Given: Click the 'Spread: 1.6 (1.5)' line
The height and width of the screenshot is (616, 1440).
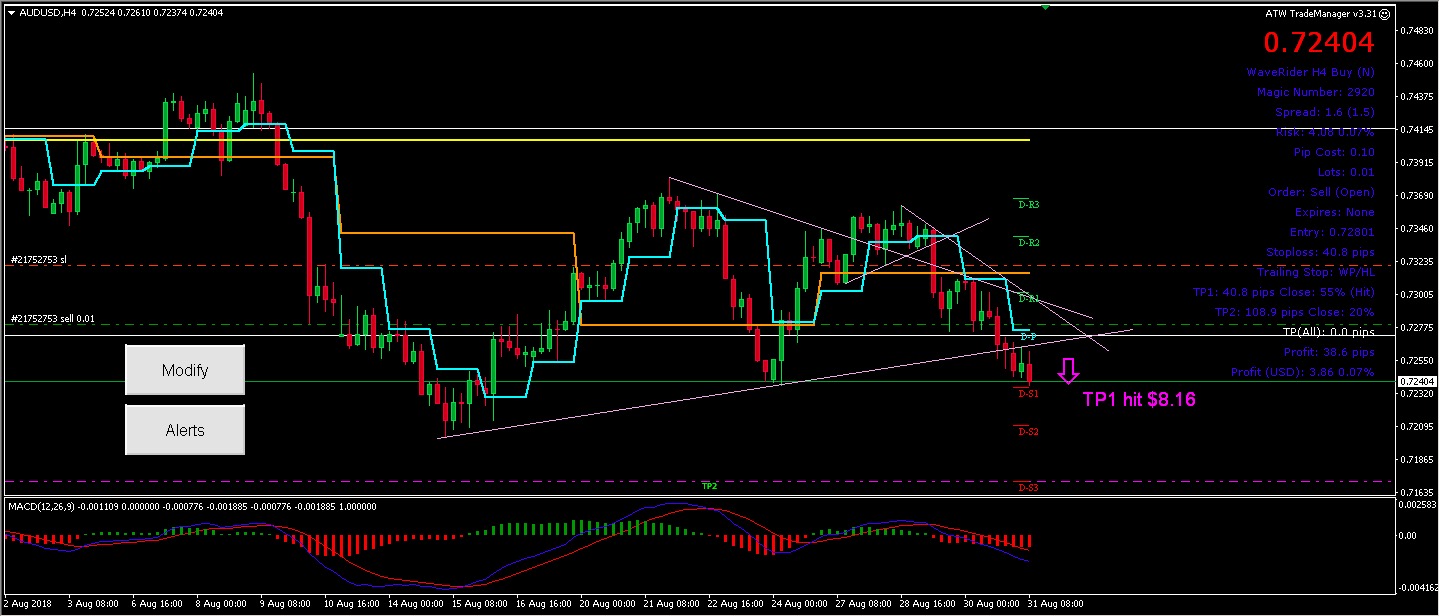Looking at the screenshot, I should click(1324, 112).
